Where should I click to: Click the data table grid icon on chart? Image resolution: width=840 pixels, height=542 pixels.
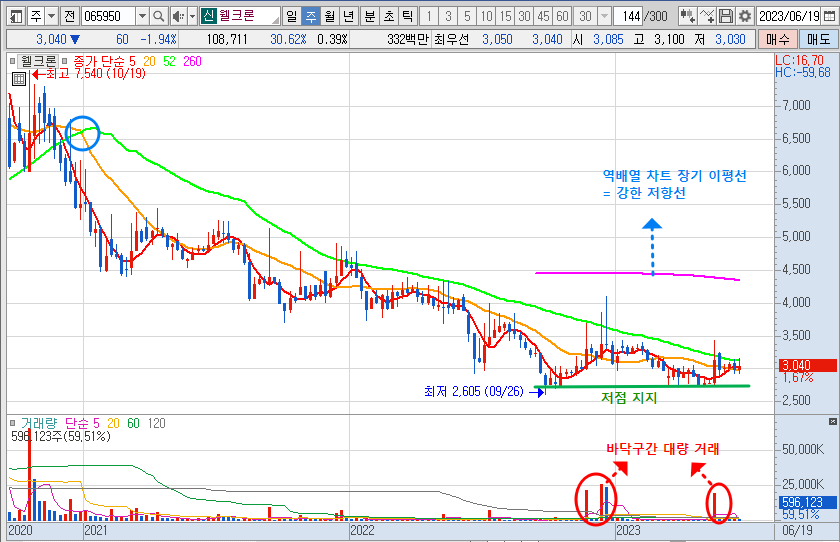point(19,79)
